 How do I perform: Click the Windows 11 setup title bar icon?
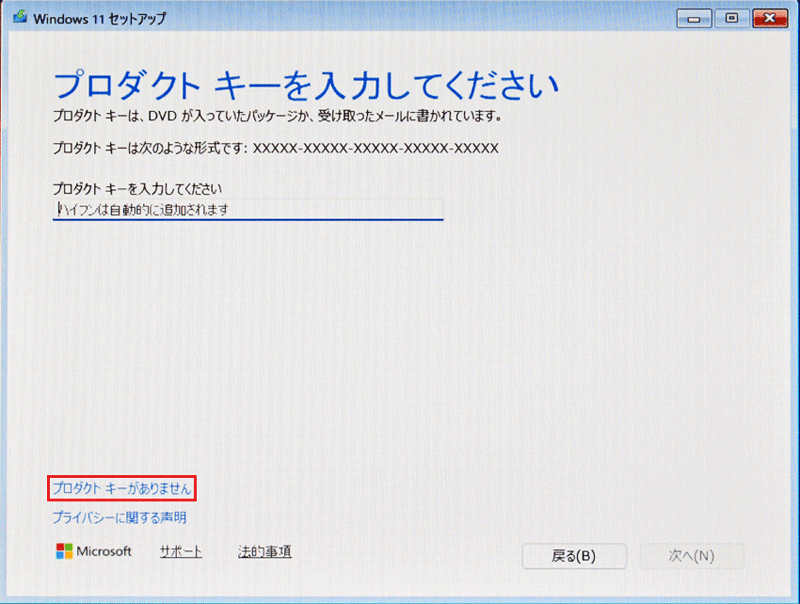point(20,17)
